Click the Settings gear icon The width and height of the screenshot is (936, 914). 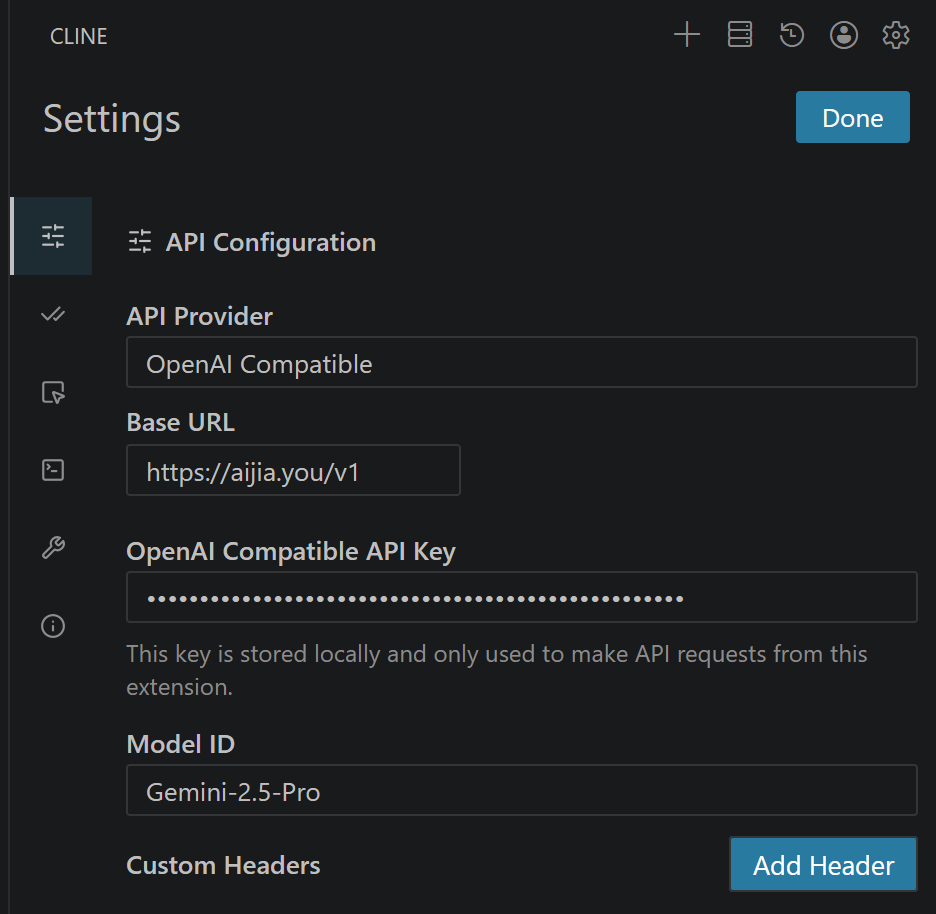pyautogui.click(x=896, y=36)
